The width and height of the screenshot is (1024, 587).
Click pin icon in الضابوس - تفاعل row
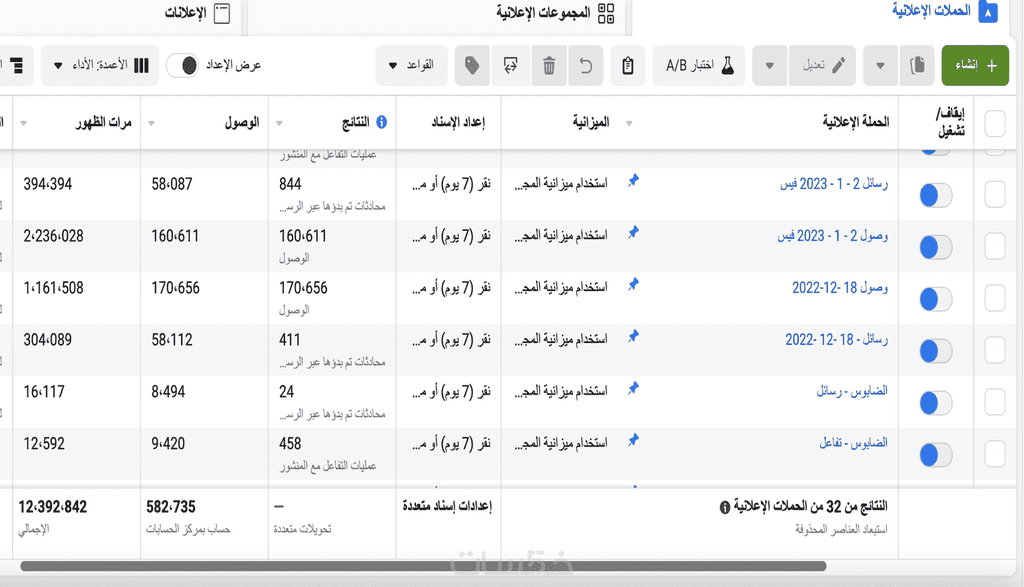[x=633, y=440]
